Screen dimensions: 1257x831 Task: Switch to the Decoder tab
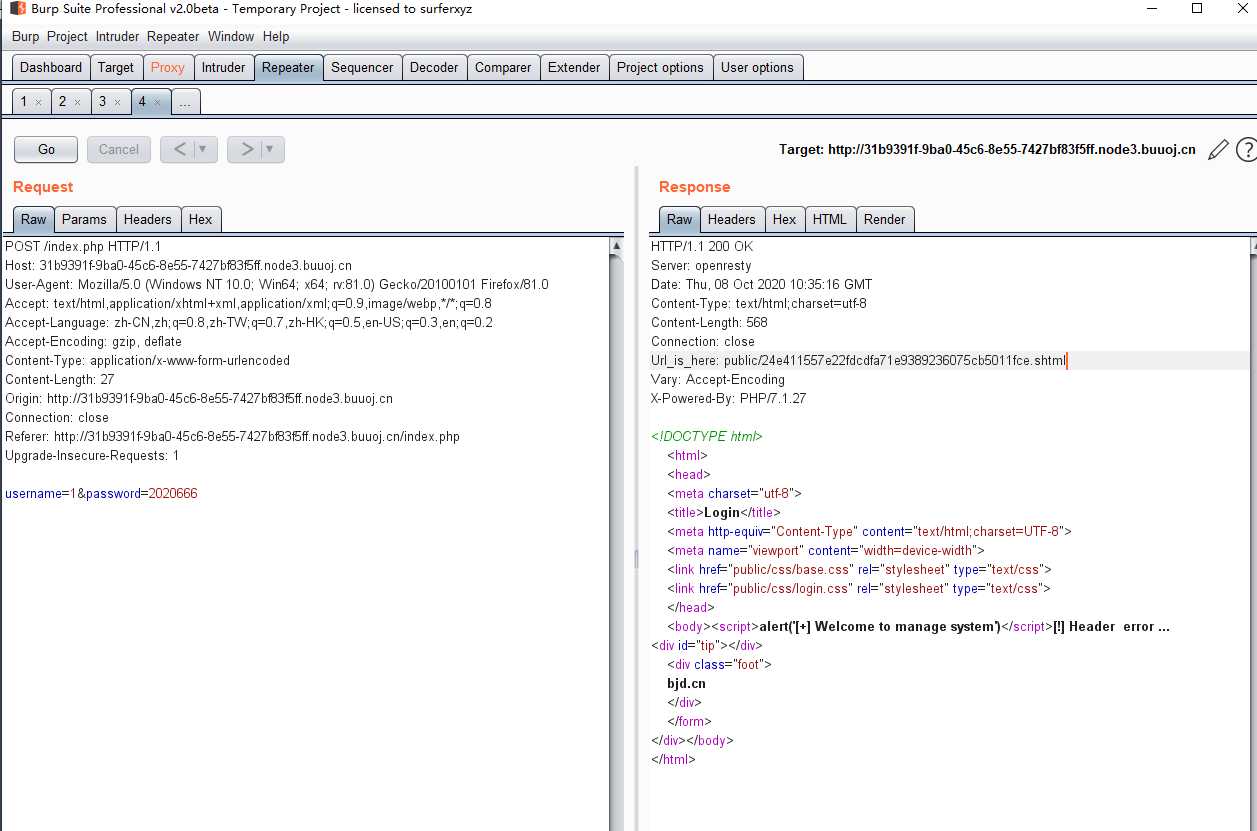point(434,67)
